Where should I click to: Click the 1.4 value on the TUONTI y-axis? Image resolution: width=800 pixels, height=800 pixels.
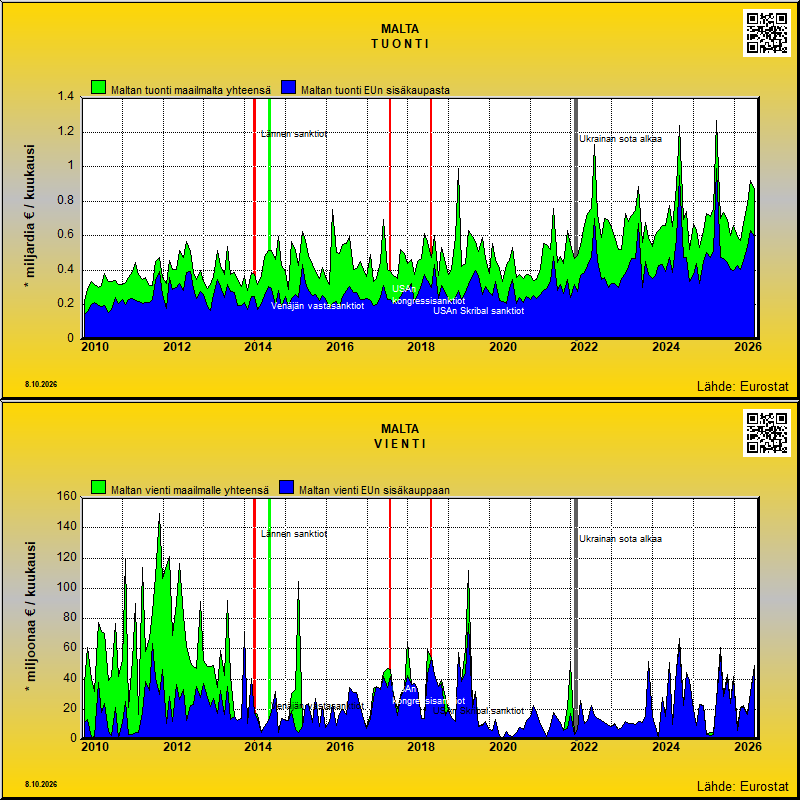pyautogui.click(x=68, y=96)
